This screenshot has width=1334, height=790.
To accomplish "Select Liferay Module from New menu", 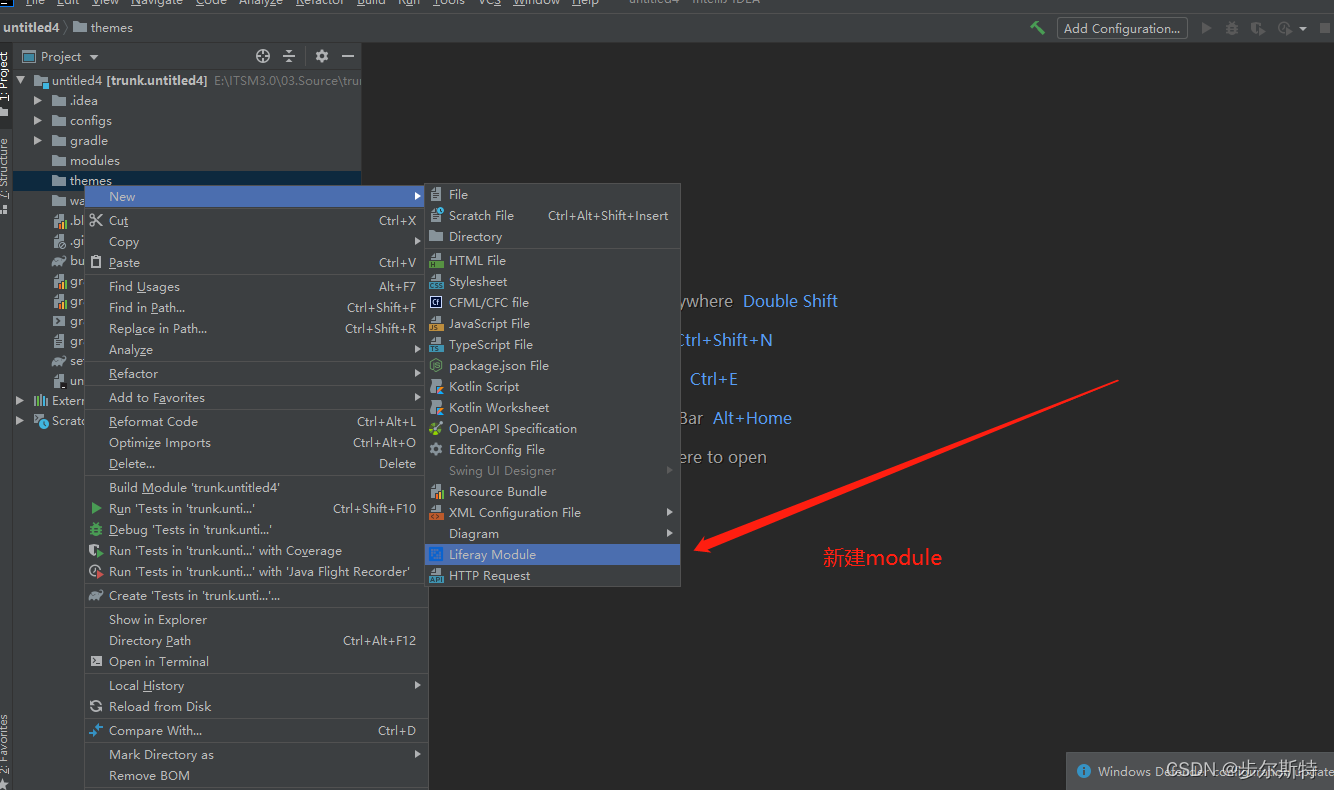I will 553,554.
